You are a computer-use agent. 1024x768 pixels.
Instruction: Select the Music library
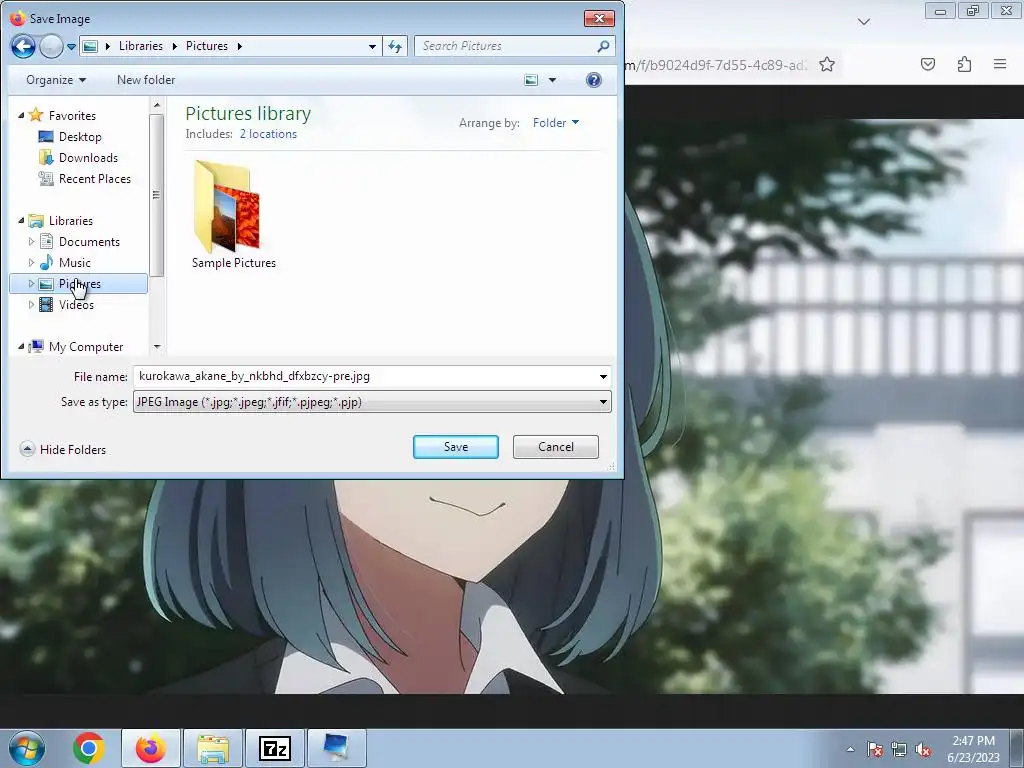coord(74,263)
